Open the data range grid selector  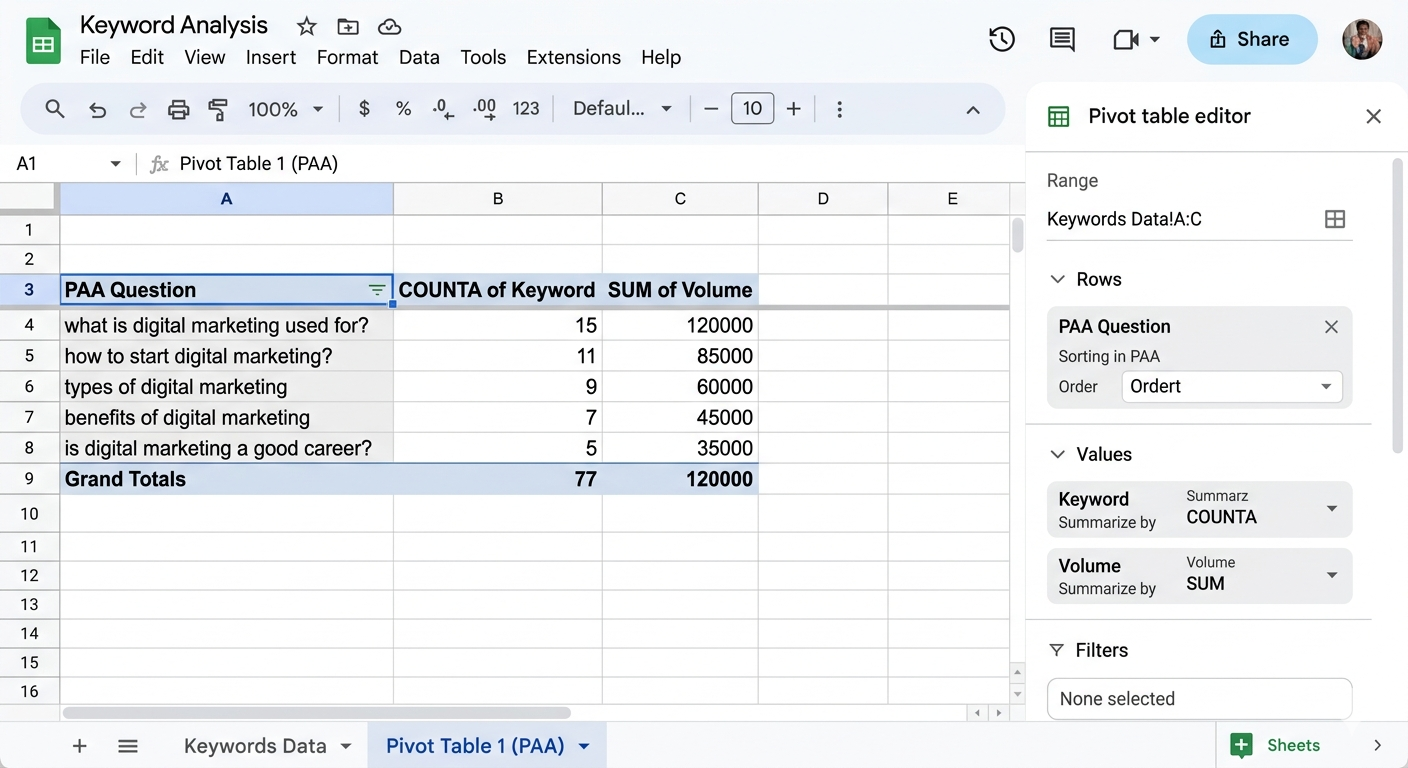1335,219
